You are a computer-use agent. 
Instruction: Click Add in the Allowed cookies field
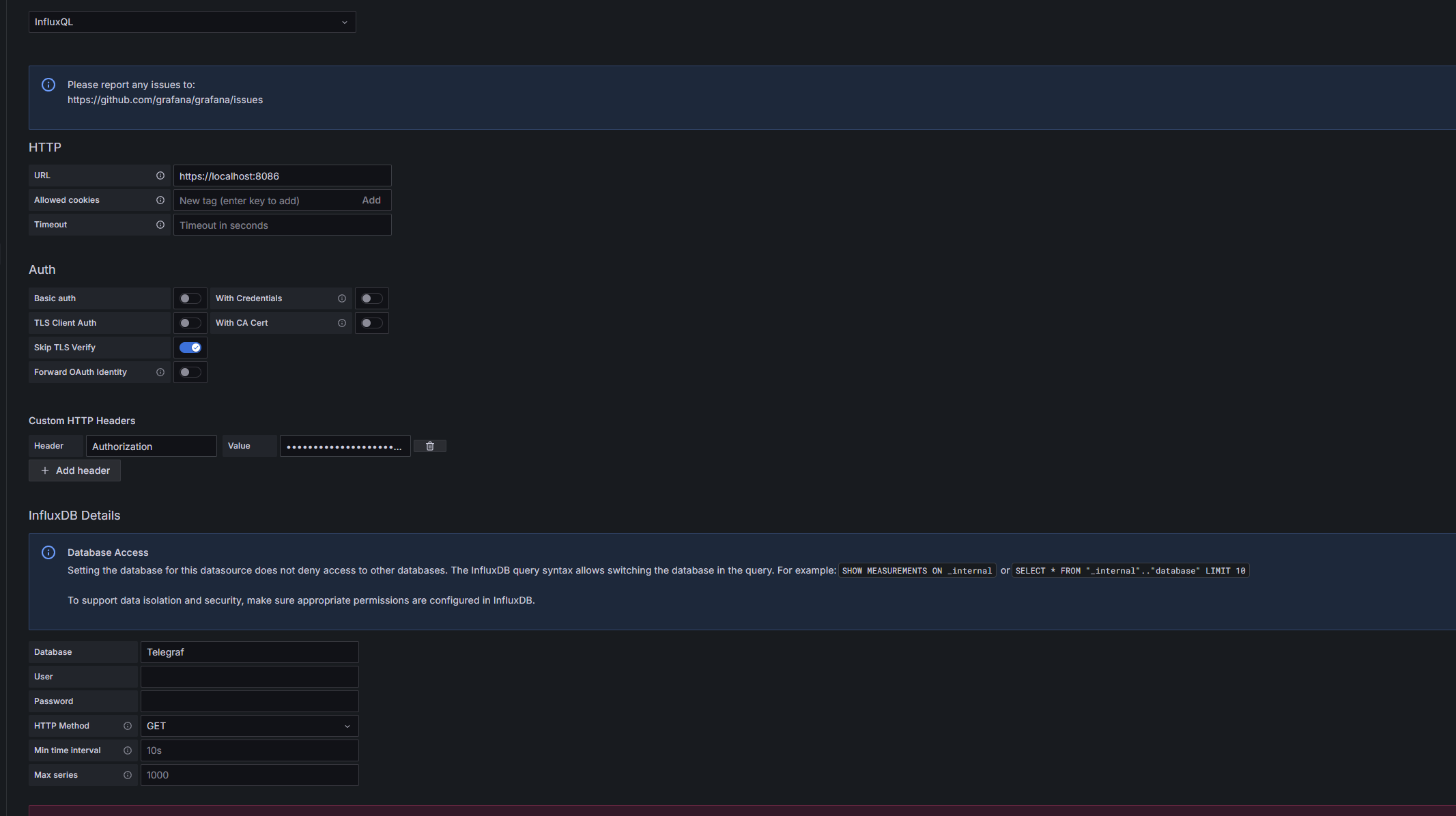(x=371, y=200)
